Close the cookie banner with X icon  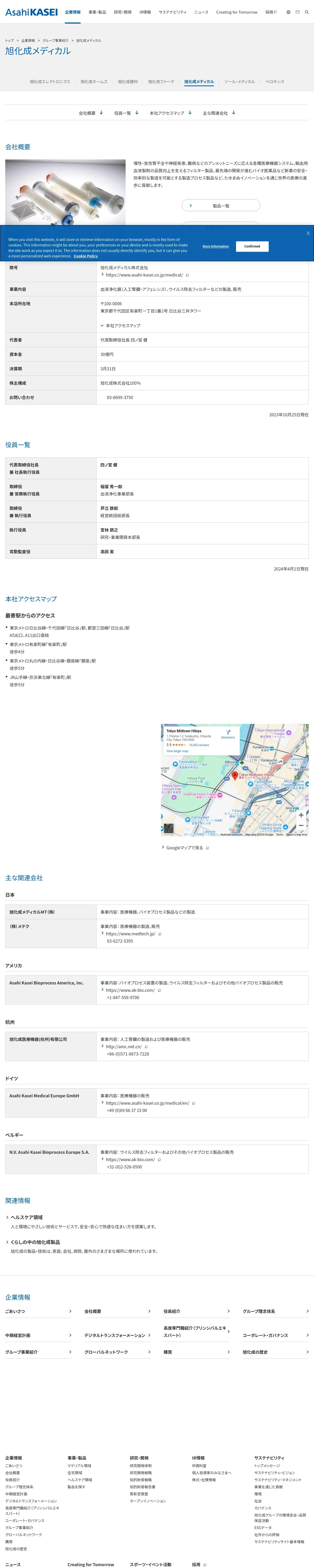pyautogui.click(x=308, y=233)
